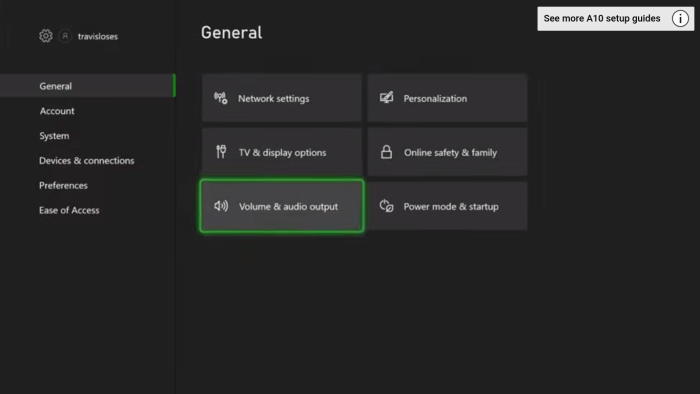
Task: Open Power mode & startup tile
Action: click(x=447, y=206)
